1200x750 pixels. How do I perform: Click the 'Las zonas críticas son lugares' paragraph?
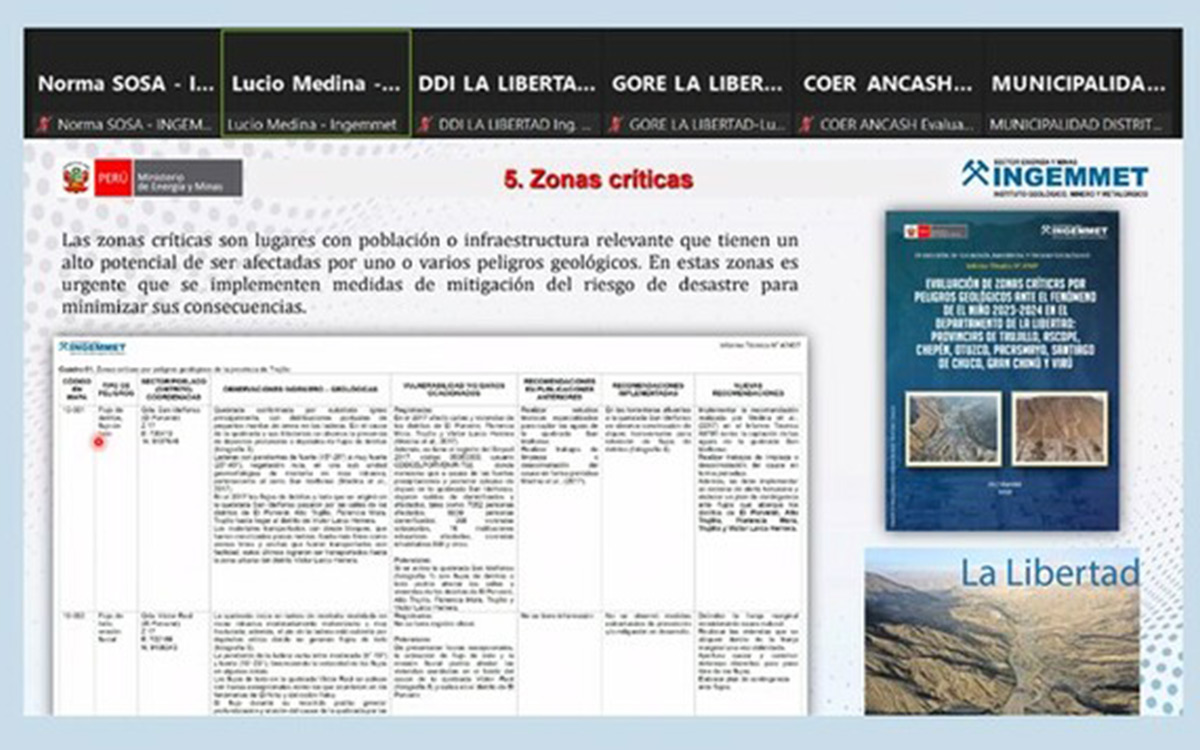[x=430, y=275]
